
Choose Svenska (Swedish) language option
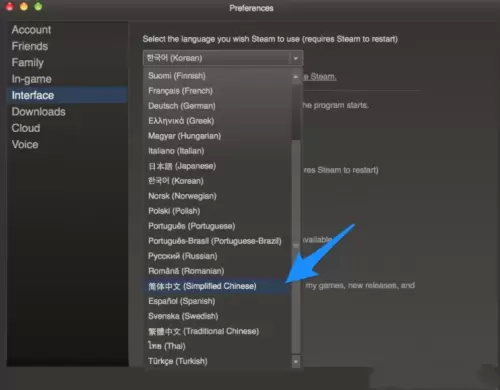(218, 316)
